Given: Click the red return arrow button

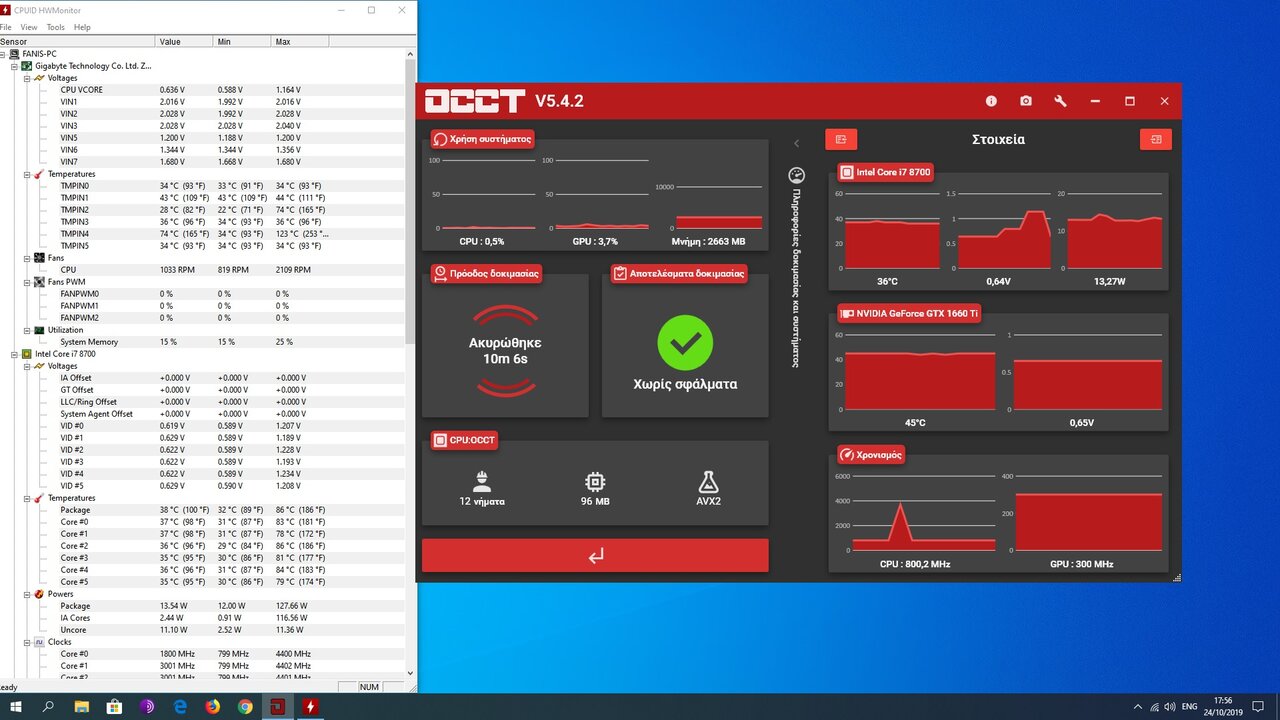Looking at the screenshot, I should click(x=595, y=555).
